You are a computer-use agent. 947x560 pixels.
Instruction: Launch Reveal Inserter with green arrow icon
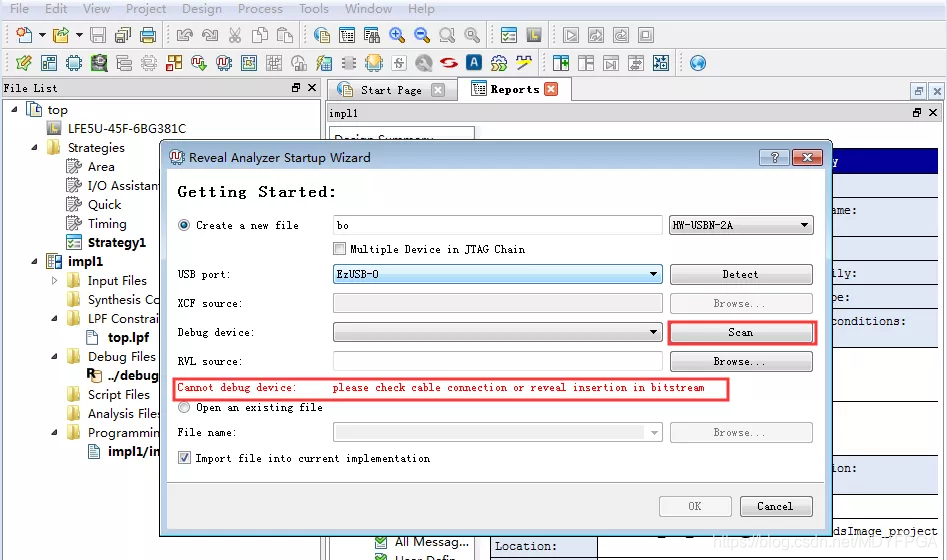pos(199,63)
